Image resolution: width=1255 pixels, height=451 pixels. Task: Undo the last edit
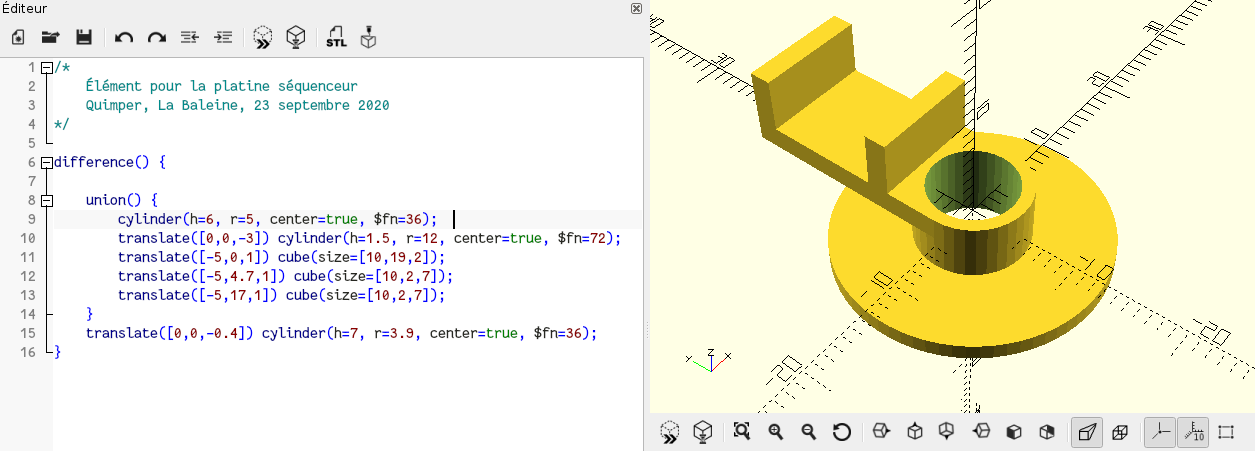point(124,38)
